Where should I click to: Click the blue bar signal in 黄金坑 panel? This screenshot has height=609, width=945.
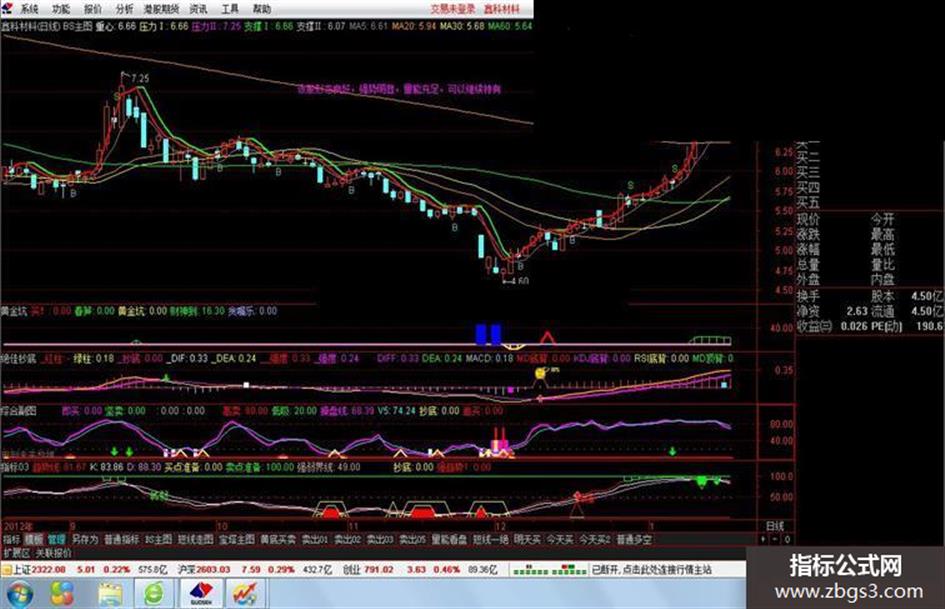[488, 335]
